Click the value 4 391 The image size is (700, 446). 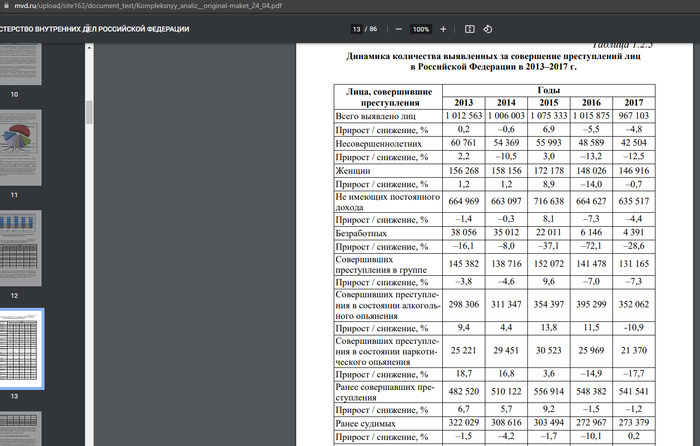[x=633, y=233]
